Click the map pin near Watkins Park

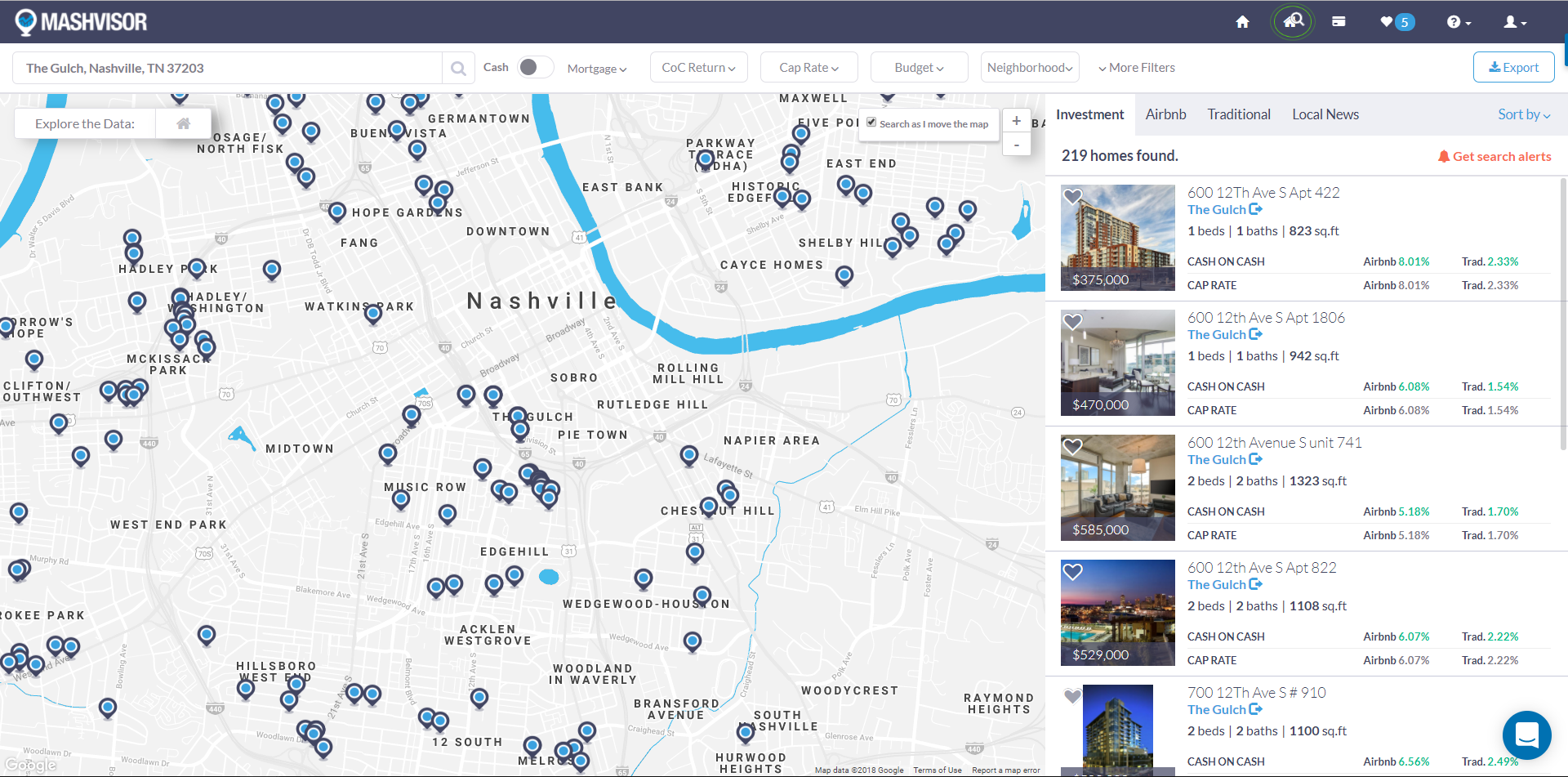373,314
